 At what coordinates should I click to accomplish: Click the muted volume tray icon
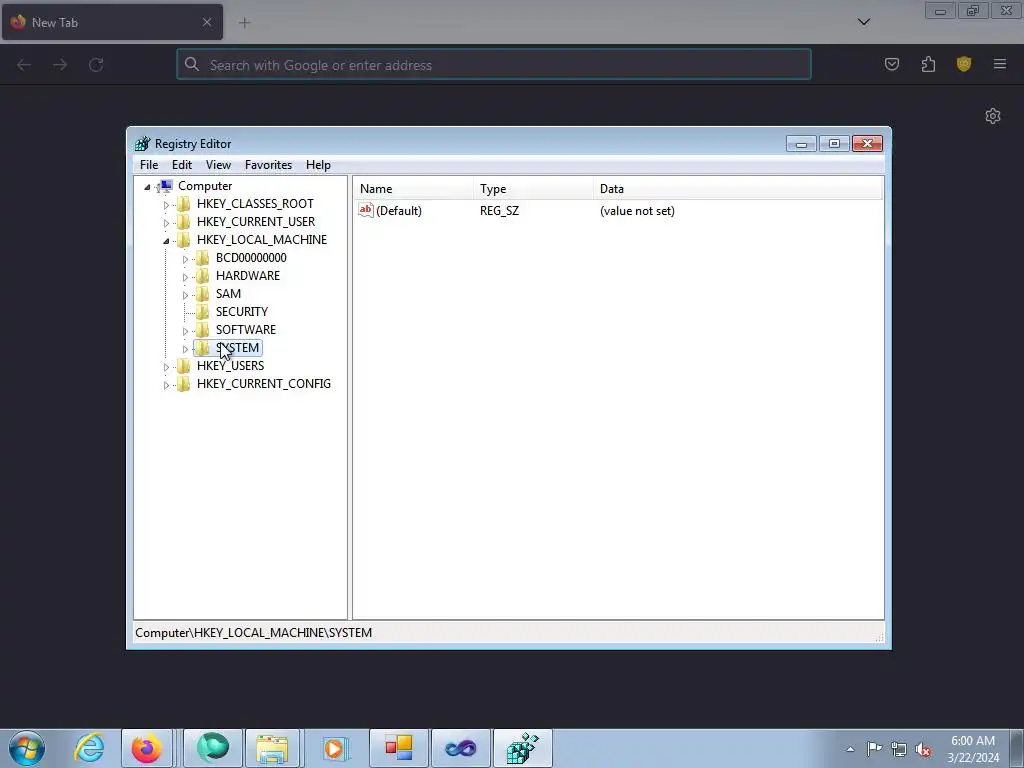[x=923, y=749]
